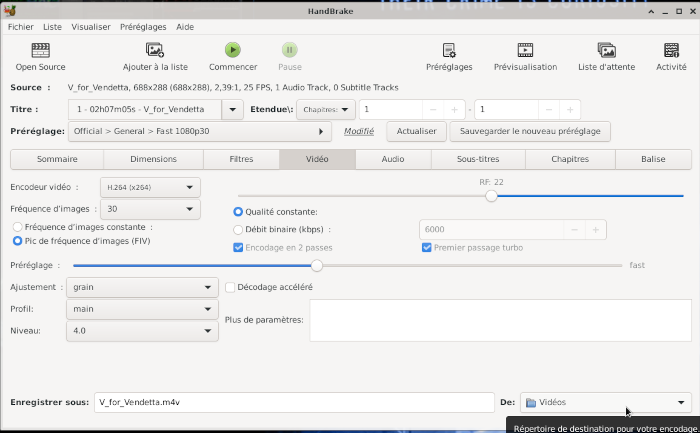
Task: Open the Activité log window
Action: tap(671, 50)
